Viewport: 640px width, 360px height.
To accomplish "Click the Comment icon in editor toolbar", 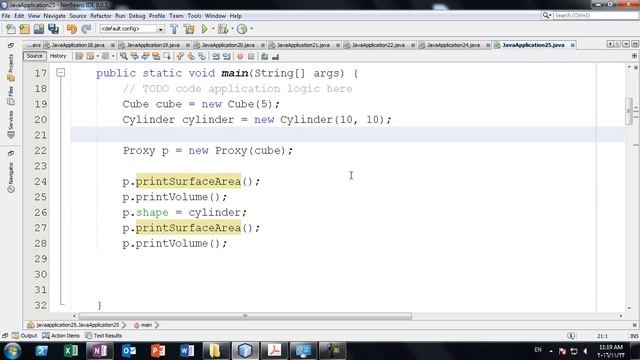I will 264,56.
